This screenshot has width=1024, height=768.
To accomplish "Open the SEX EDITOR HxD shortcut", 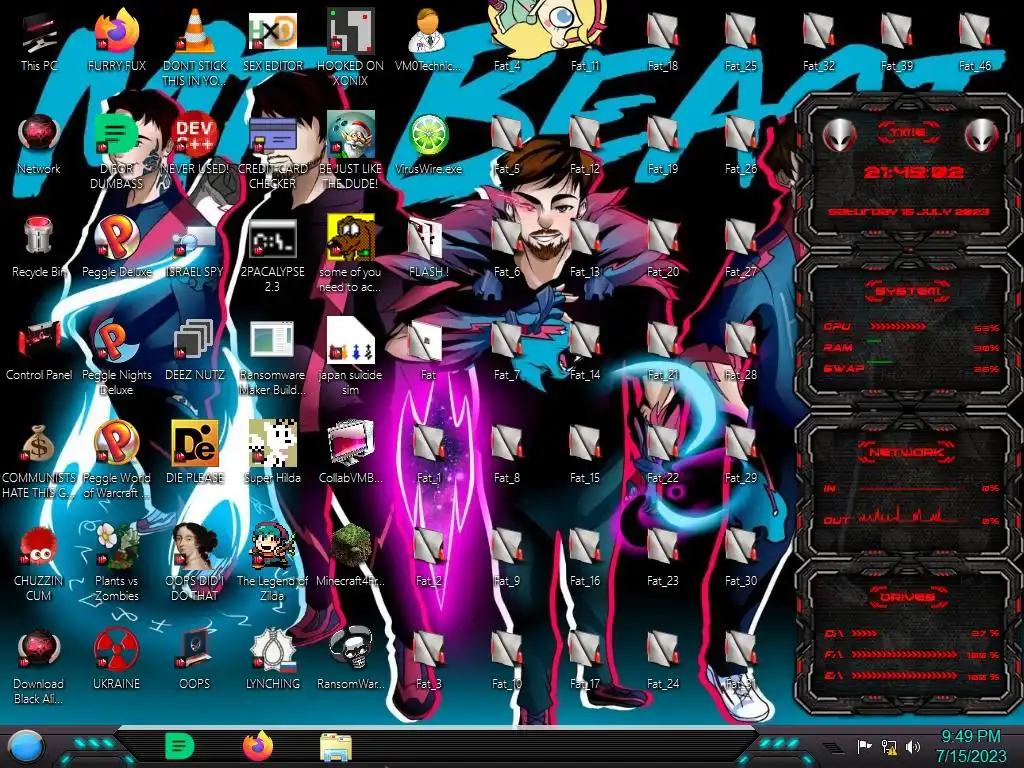I will pos(273,40).
